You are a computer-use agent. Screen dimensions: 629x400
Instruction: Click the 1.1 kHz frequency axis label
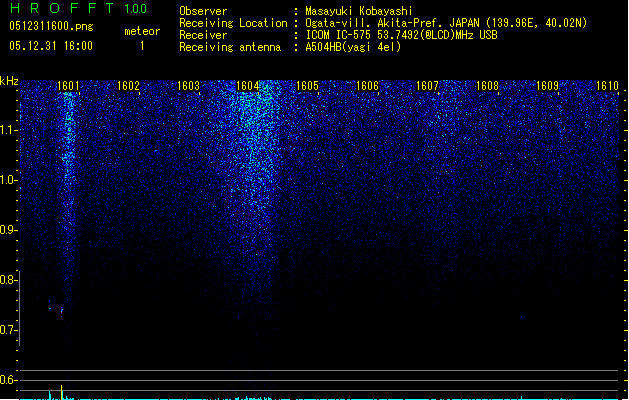pos(8,130)
